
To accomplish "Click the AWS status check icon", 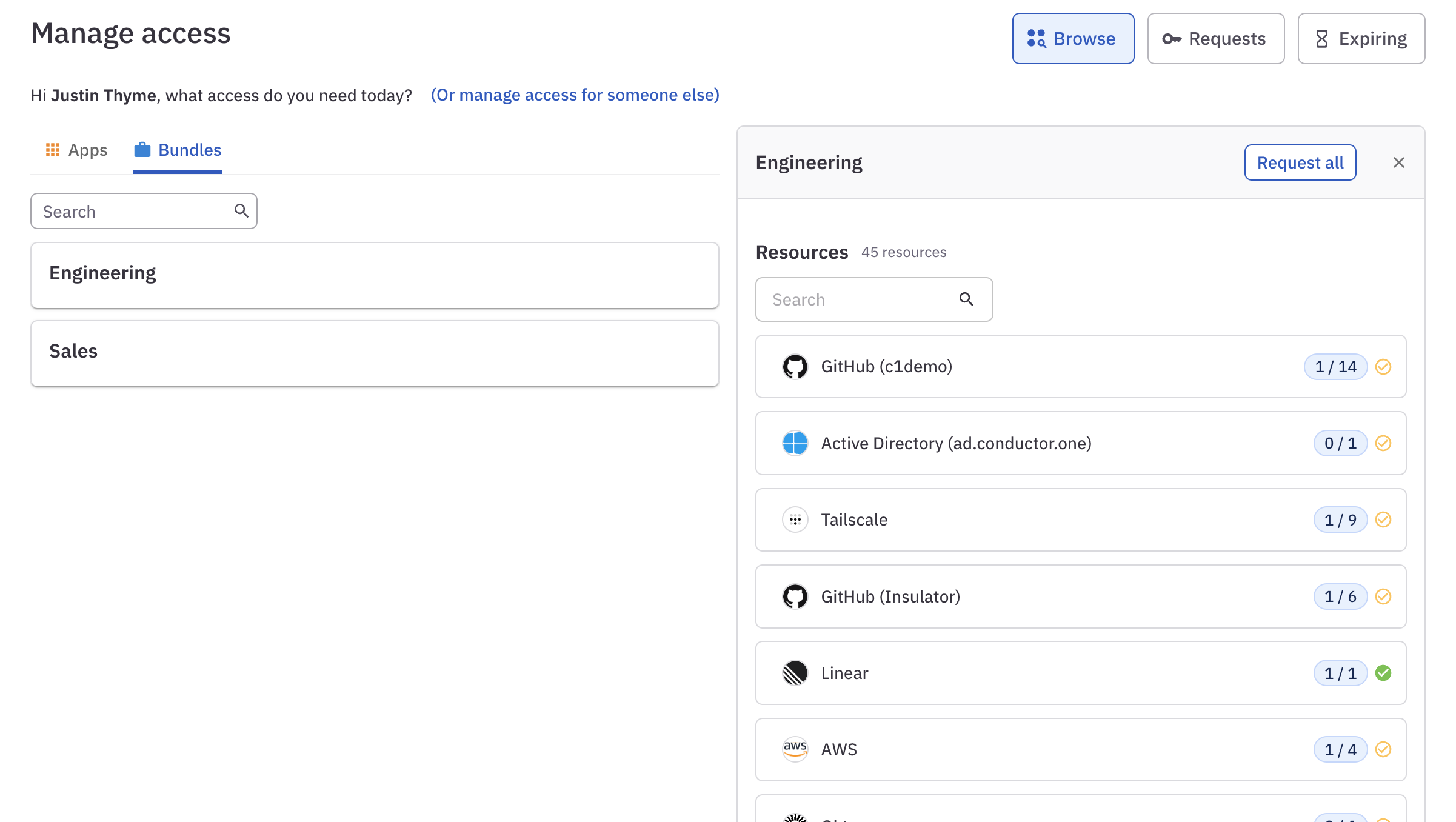I will pyautogui.click(x=1383, y=749).
